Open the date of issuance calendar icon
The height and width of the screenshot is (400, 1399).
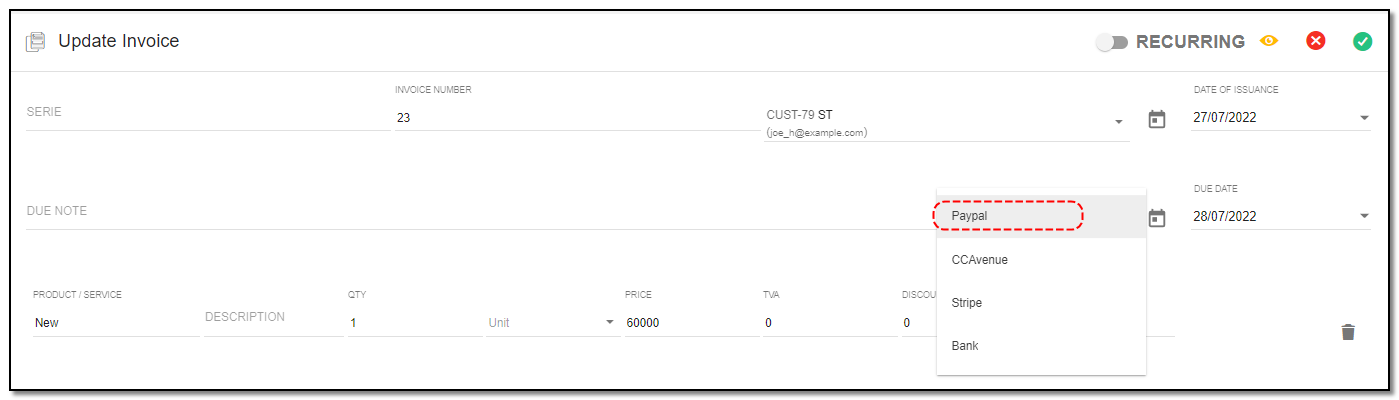coord(1157,119)
